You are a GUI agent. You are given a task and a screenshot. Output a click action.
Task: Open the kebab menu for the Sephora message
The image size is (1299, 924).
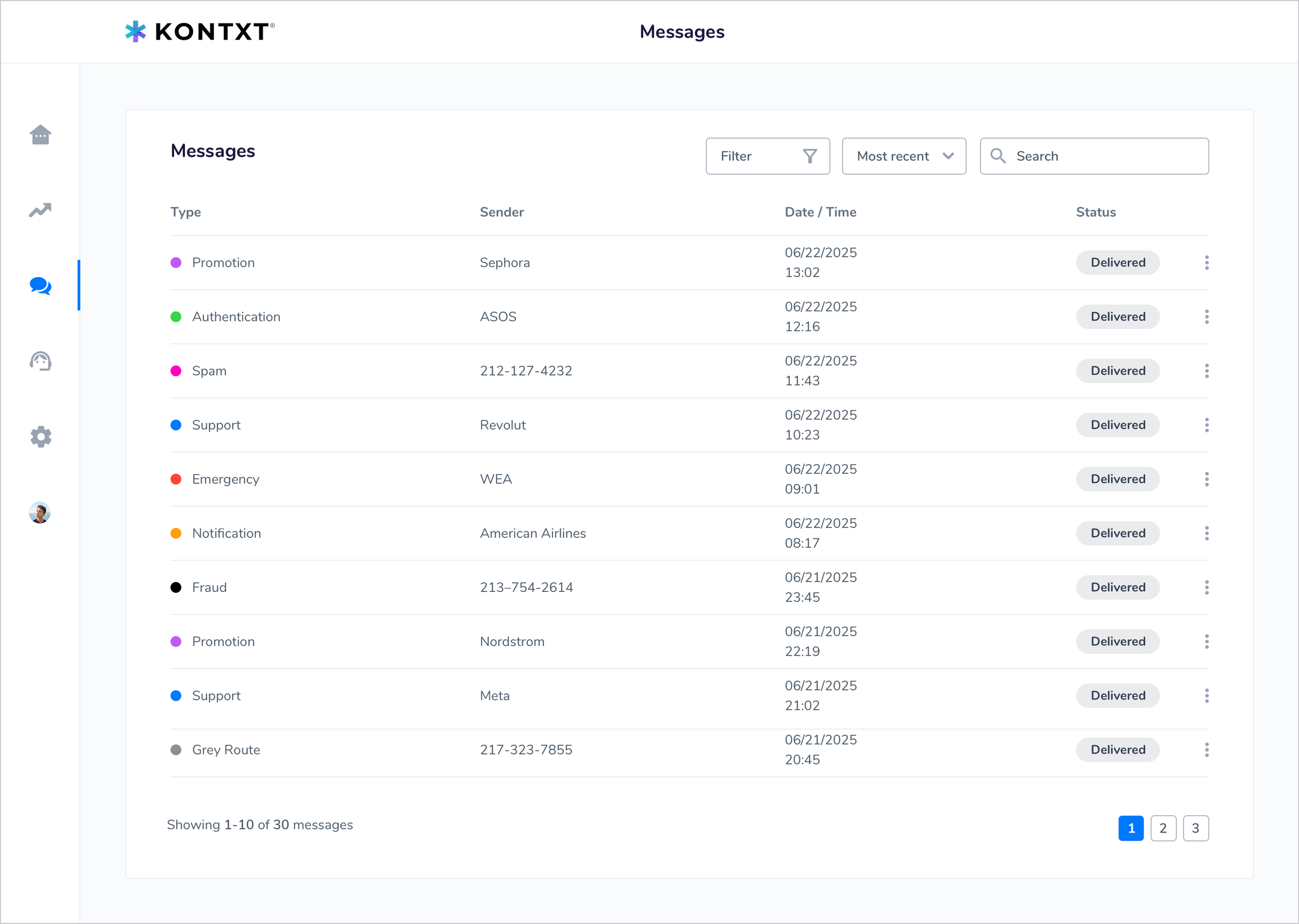[x=1207, y=262]
